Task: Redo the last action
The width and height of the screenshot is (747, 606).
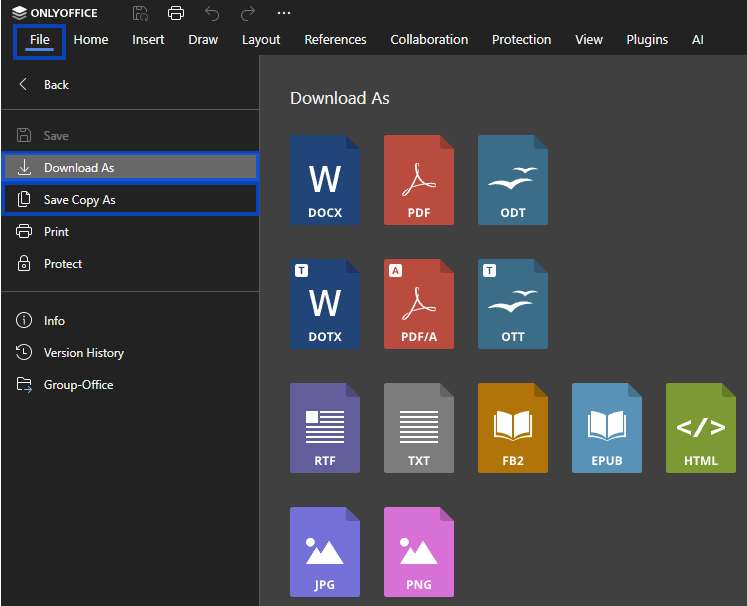Action: pyautogui.click(x=248, y=13)
